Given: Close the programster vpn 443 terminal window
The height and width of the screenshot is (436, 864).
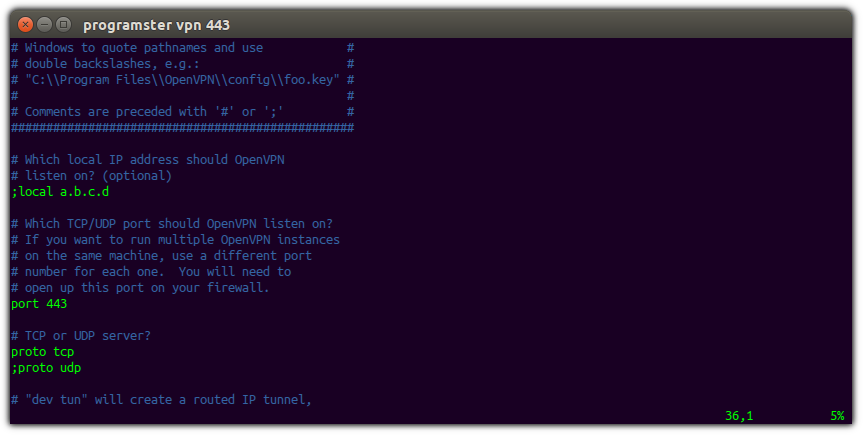Looking at the screenshot, I should (25, 24).
